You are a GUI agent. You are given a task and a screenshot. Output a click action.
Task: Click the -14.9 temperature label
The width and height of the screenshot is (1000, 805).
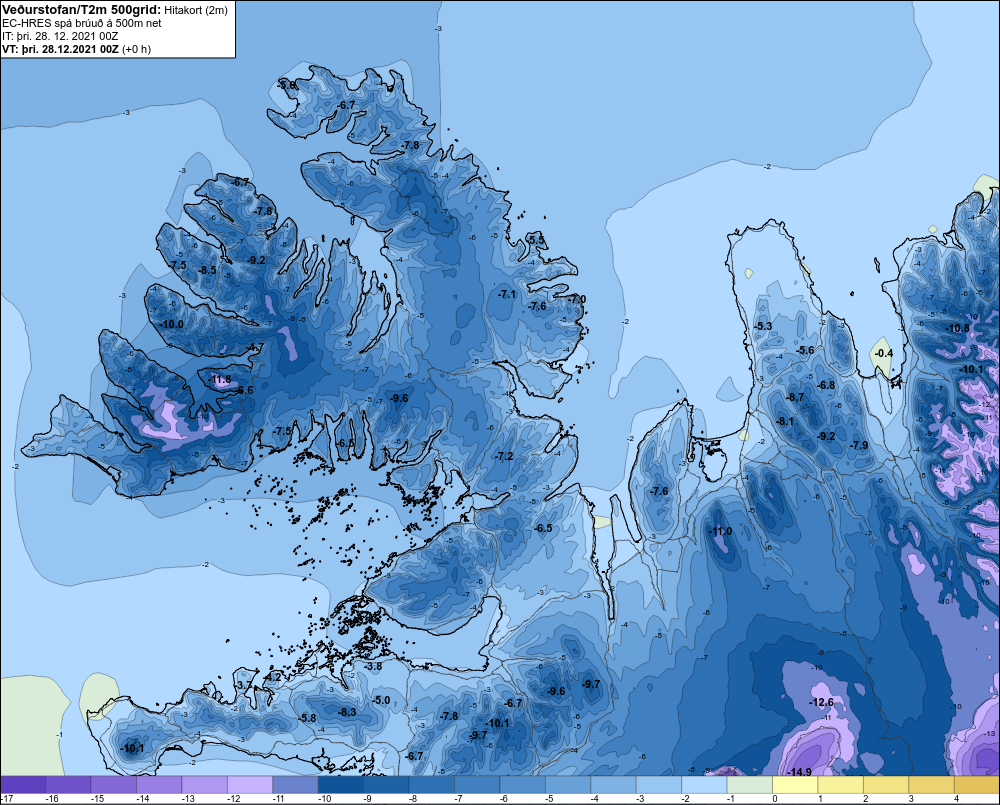point(800,771)
